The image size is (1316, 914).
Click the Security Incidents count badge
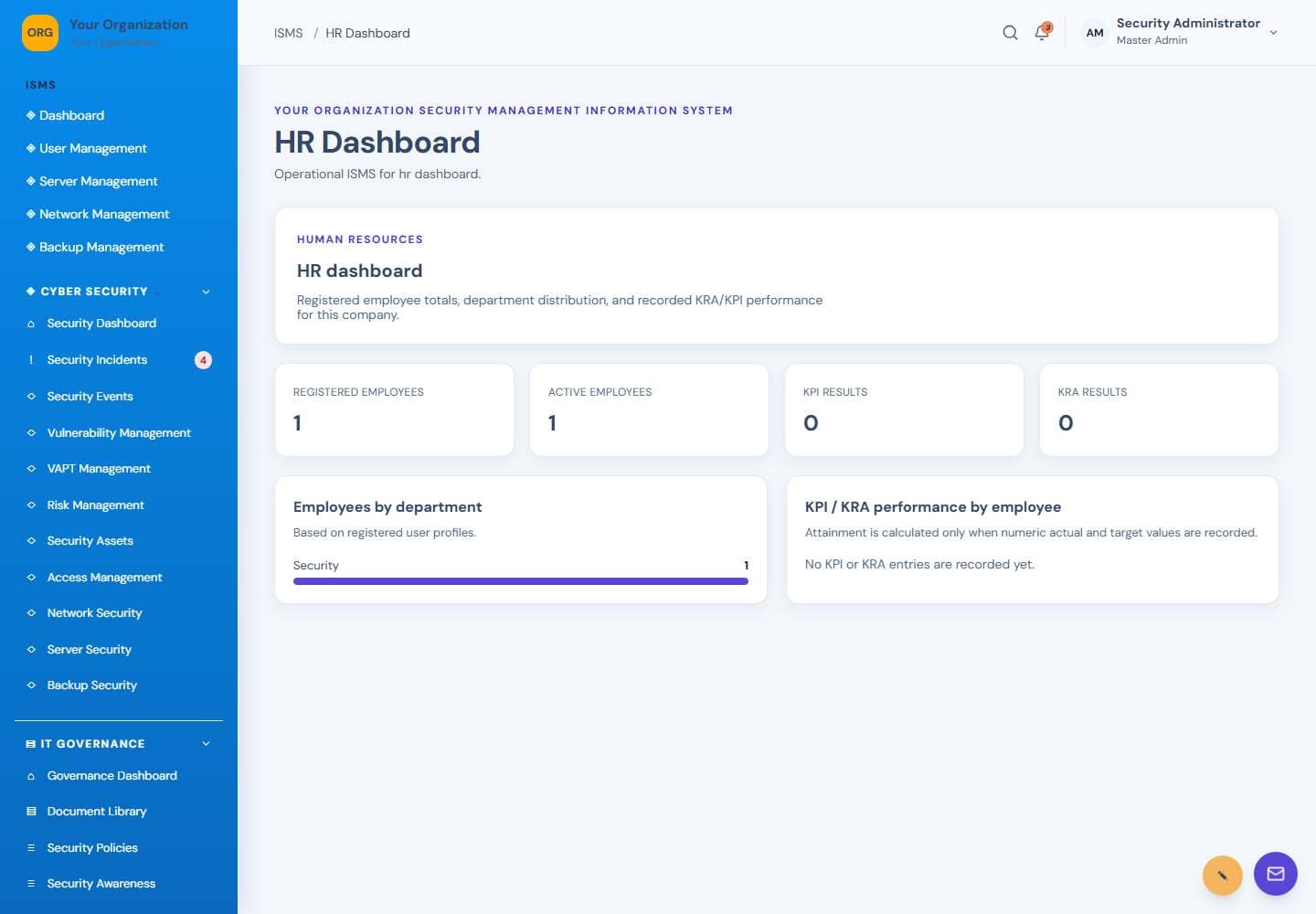pos(203,360)
